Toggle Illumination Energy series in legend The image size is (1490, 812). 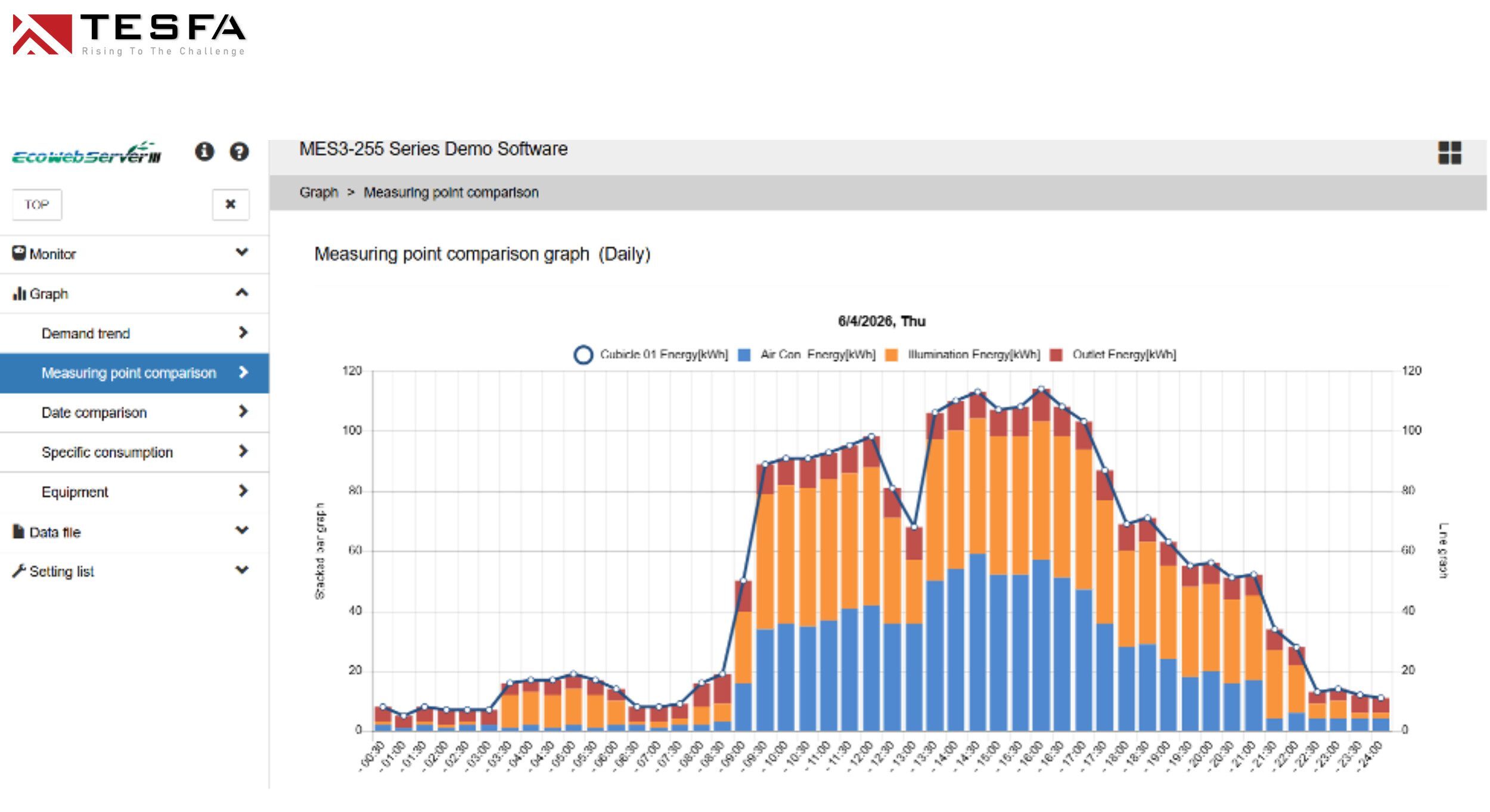(x=963, y=354)
